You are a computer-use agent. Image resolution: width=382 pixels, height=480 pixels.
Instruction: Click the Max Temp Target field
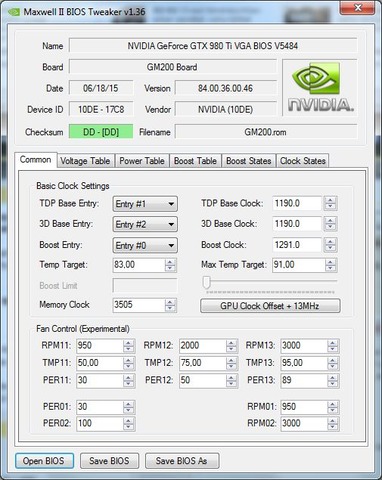(298, 265)
